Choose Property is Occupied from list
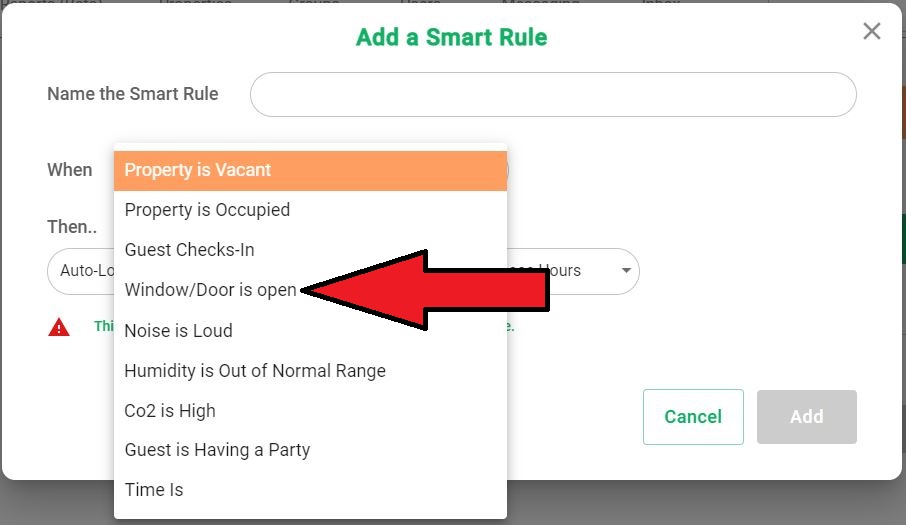The width and height of the screenshot is (906, 525). click(x=310, y=210)
